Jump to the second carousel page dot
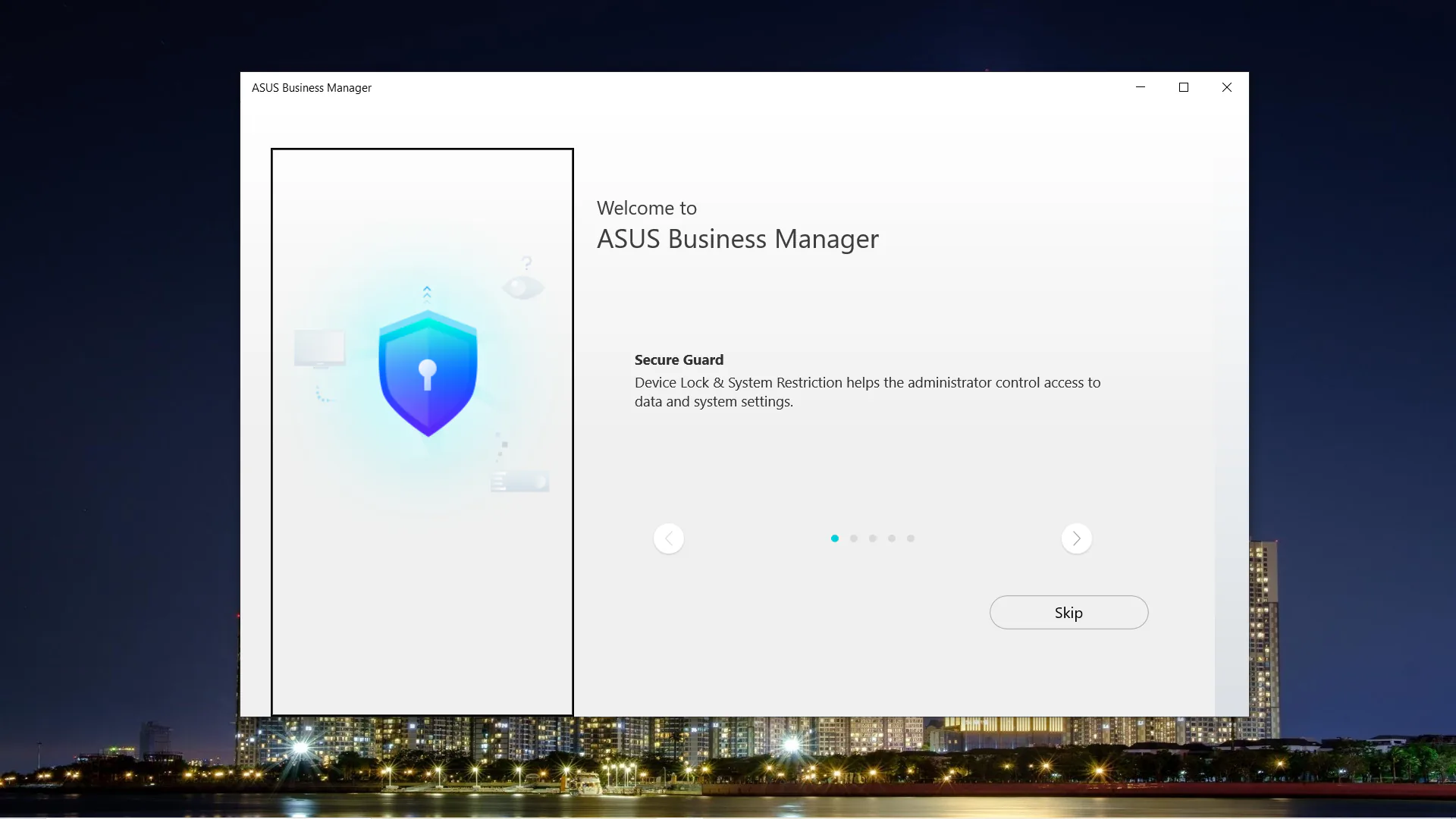This screenshot has height=819, width=1456. [854, 538]
